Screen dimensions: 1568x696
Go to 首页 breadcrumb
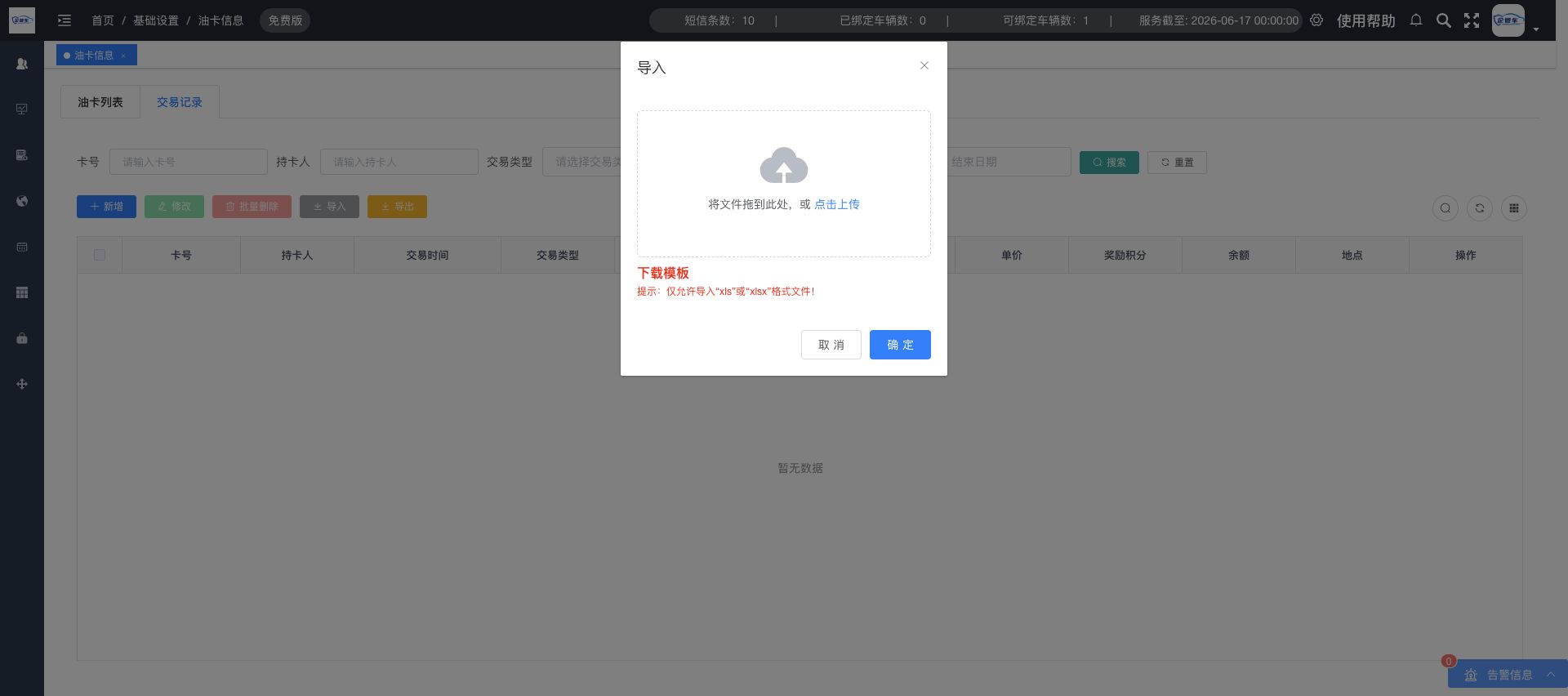pyautogui.click(x=103, y=20)
